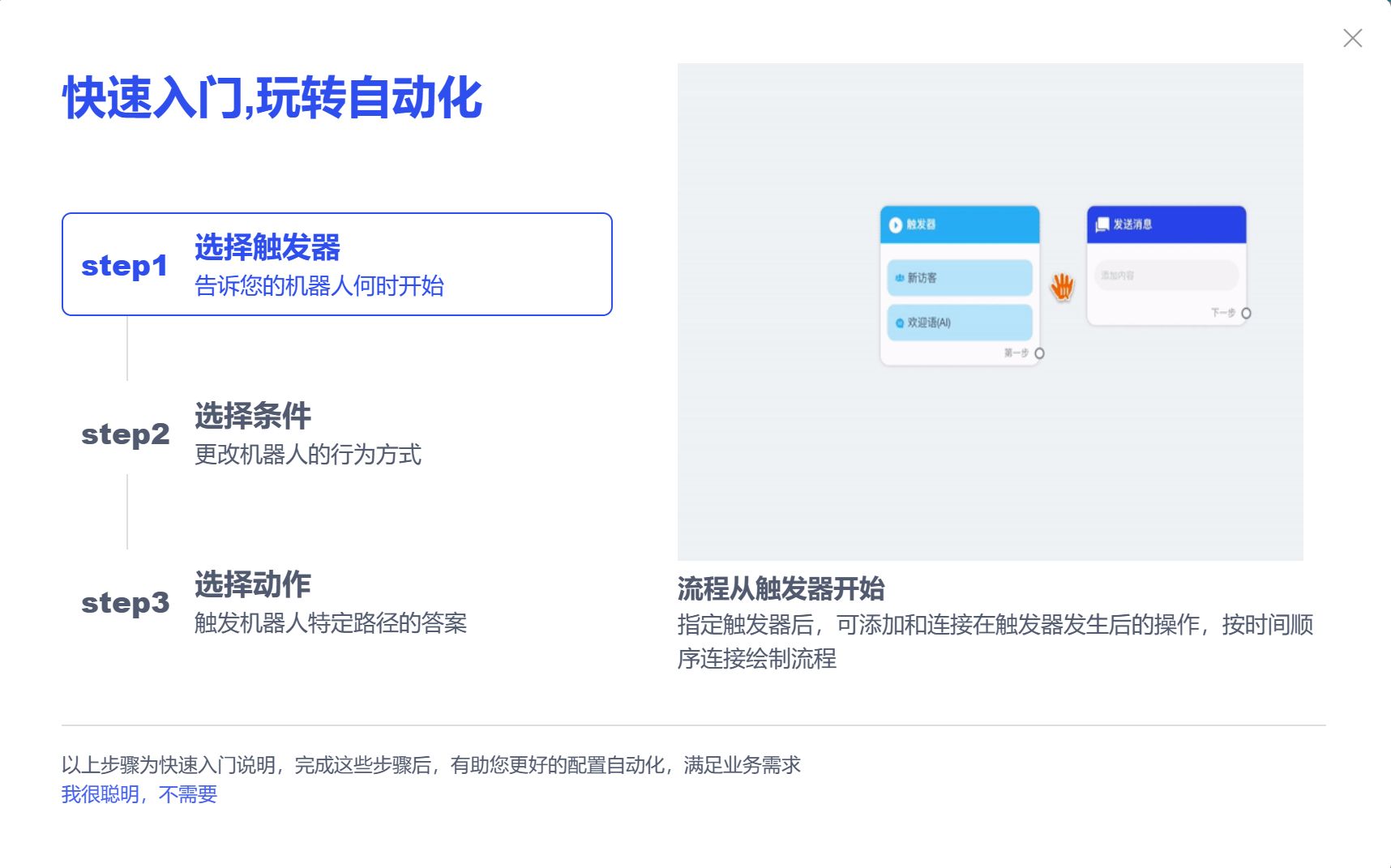Image resolution: width=1391 pixels, height=868 pixels.
Task: Click the orange hand cursor icon
Action: point(1062,287)
